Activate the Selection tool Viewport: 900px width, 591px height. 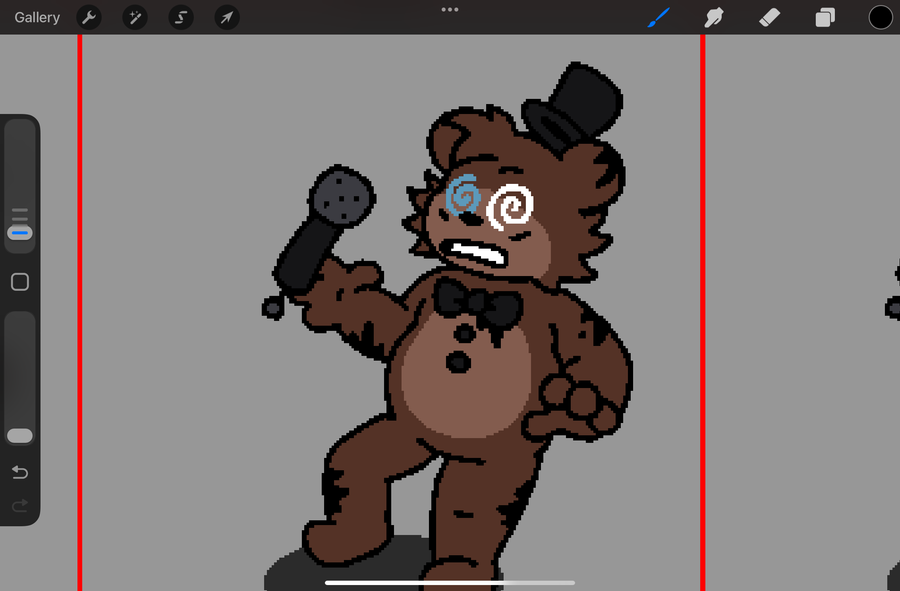click(181, 17)
